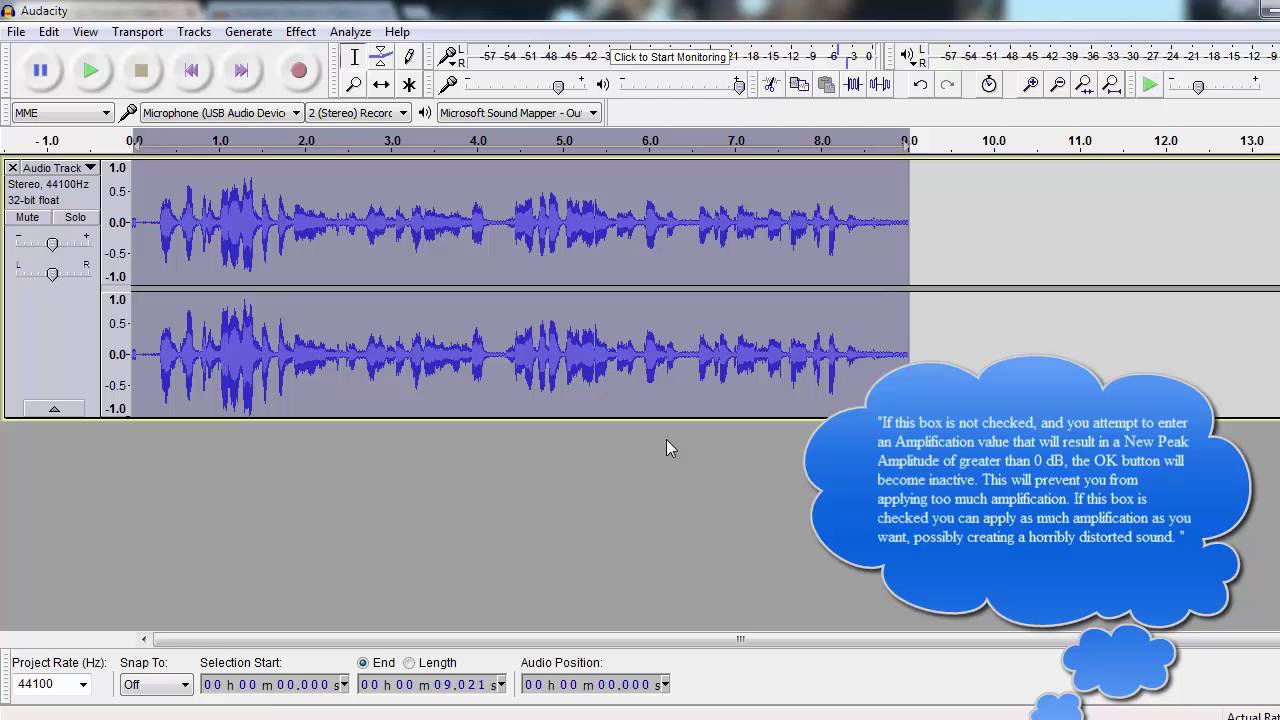
Task: Click the playback meter speaker icon
Action: (x=907, y=56)
